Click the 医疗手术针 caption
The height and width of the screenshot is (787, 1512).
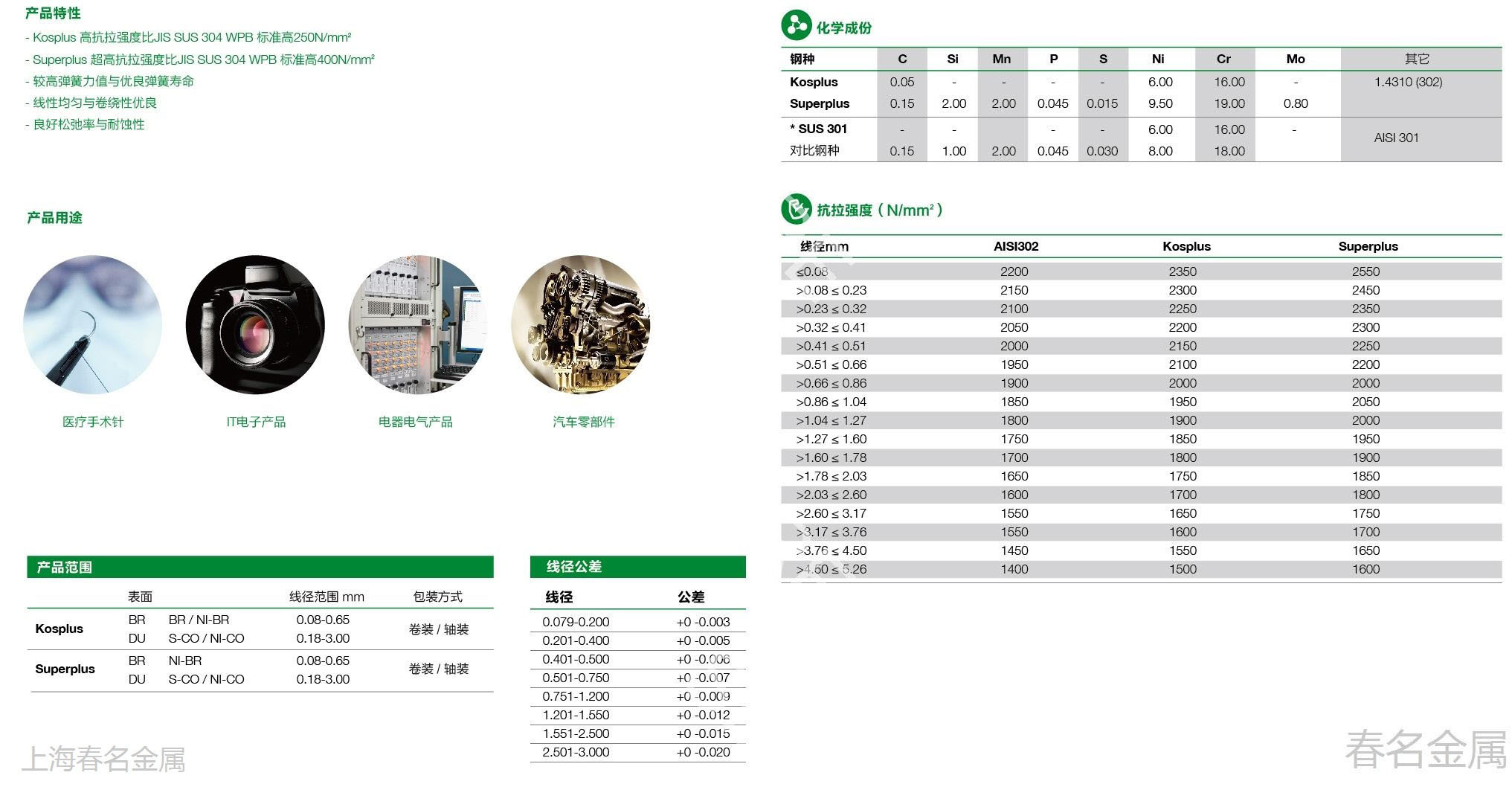[93, 422]
